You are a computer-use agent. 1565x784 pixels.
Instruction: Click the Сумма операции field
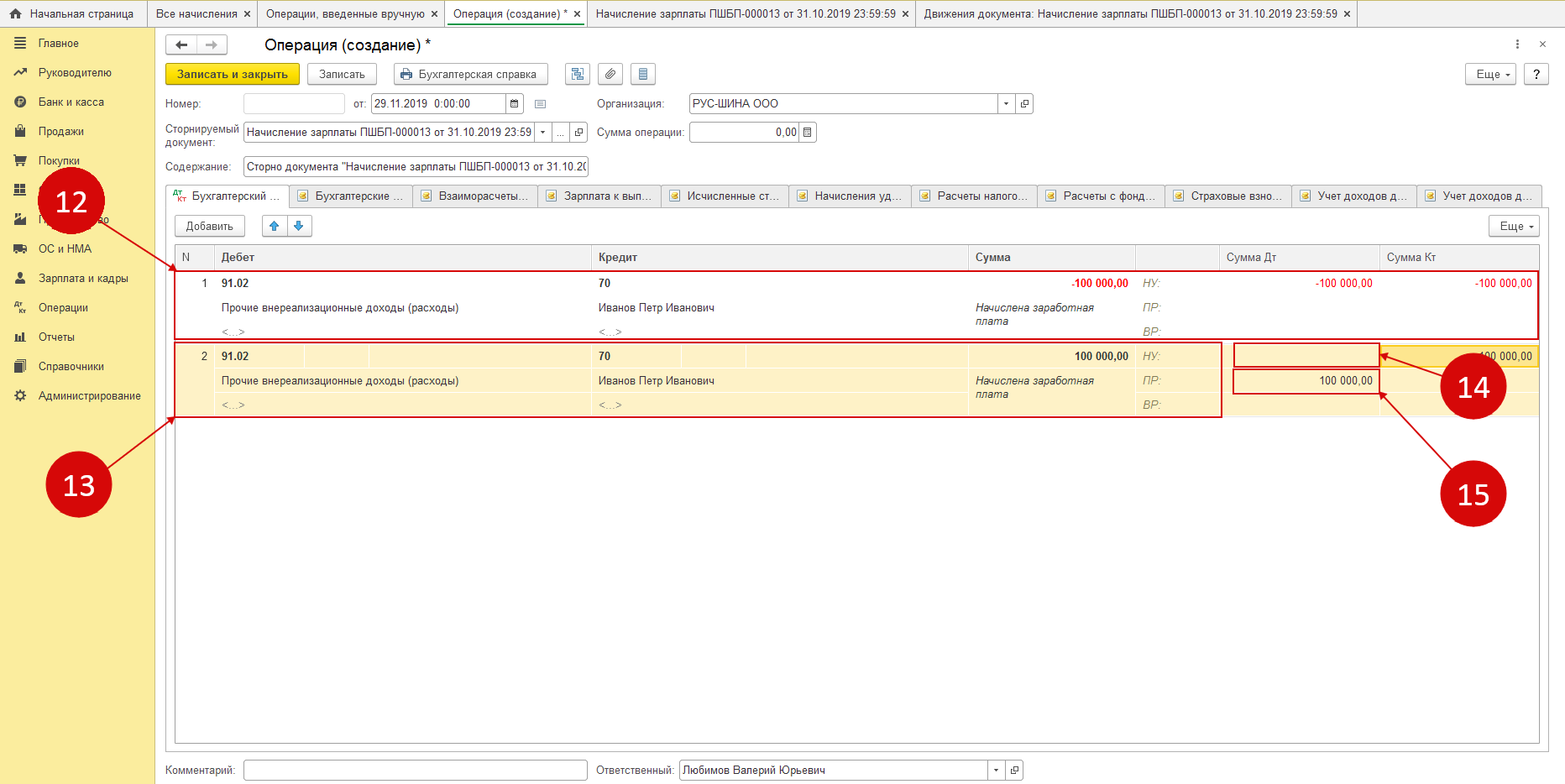(x=745, y=132)
